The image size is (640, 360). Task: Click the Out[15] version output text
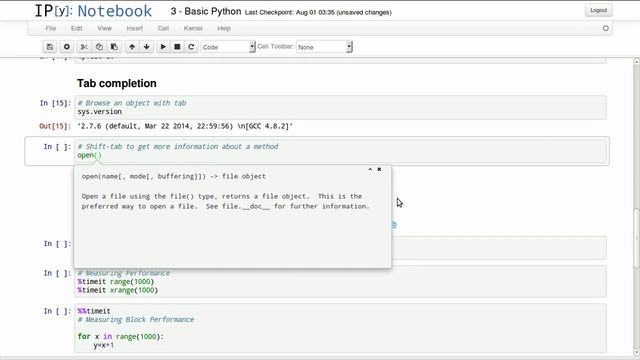[x=185, y=126]
